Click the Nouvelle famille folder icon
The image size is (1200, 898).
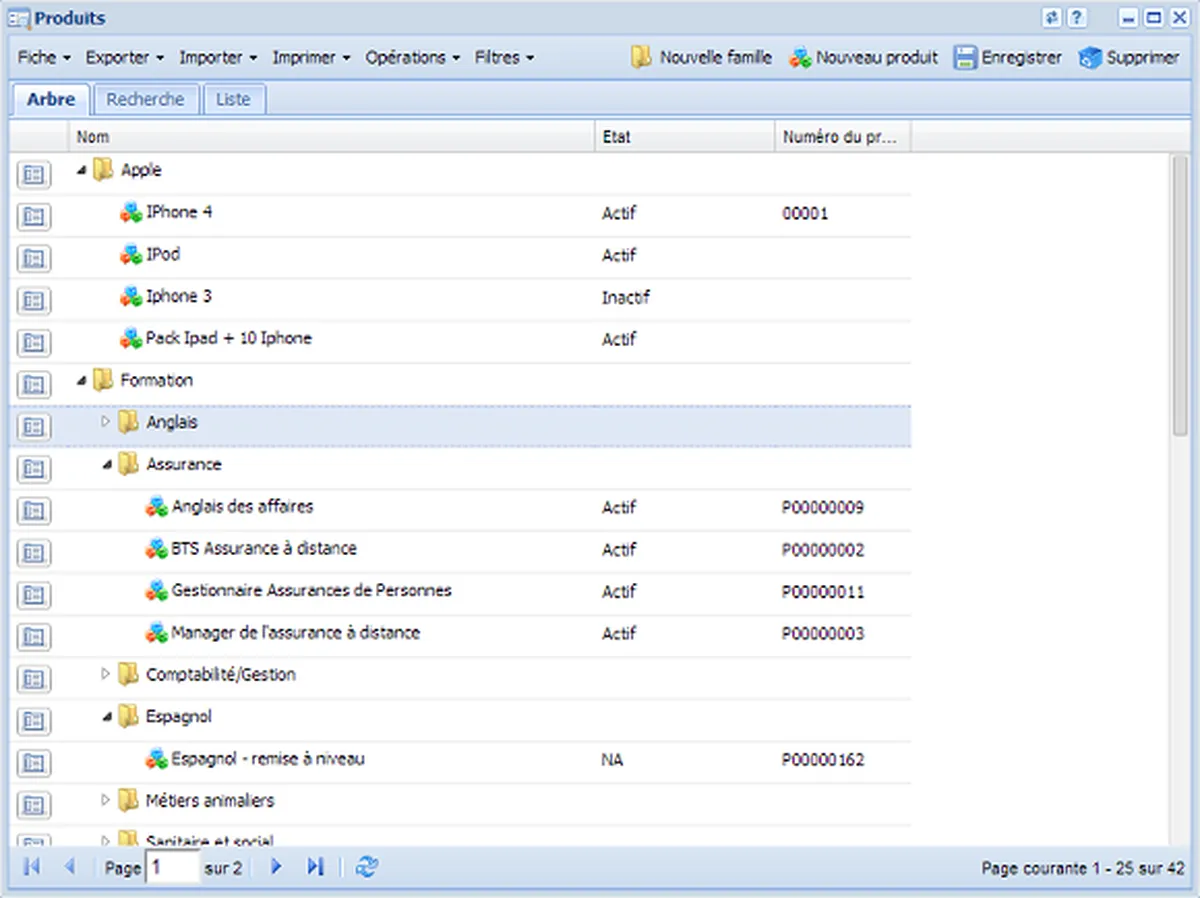pyautogui.click(x=641, y=58)
